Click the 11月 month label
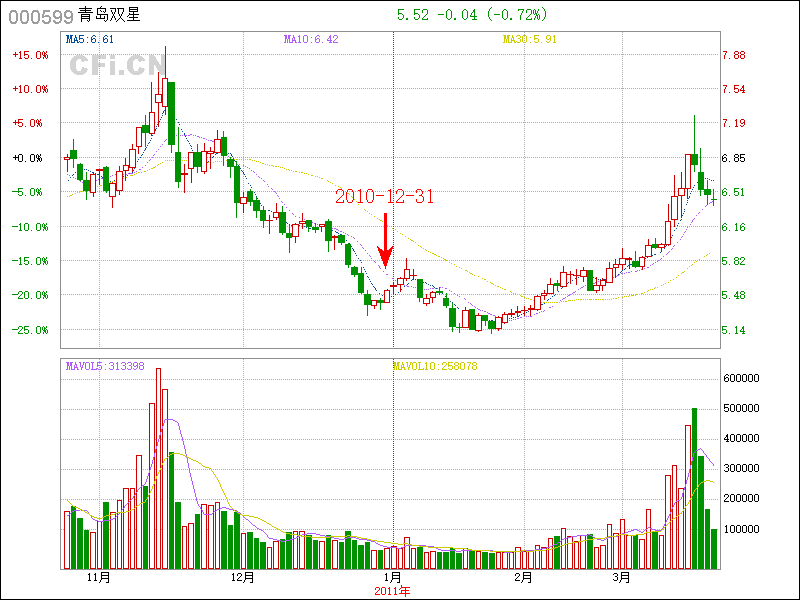This screenshot has height=600, width=800. click(99, 578)
